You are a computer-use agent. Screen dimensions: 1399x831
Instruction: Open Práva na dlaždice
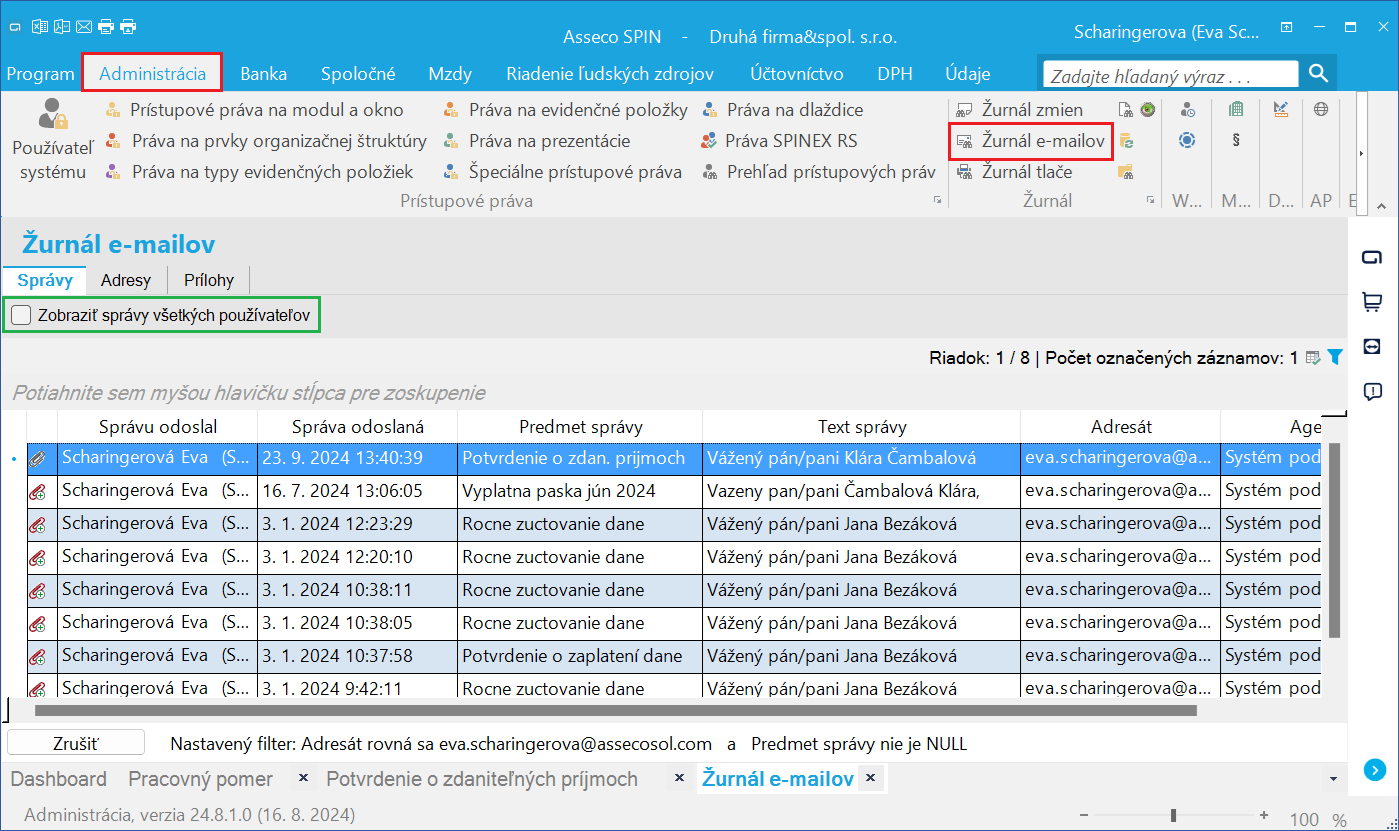point(783,110)
